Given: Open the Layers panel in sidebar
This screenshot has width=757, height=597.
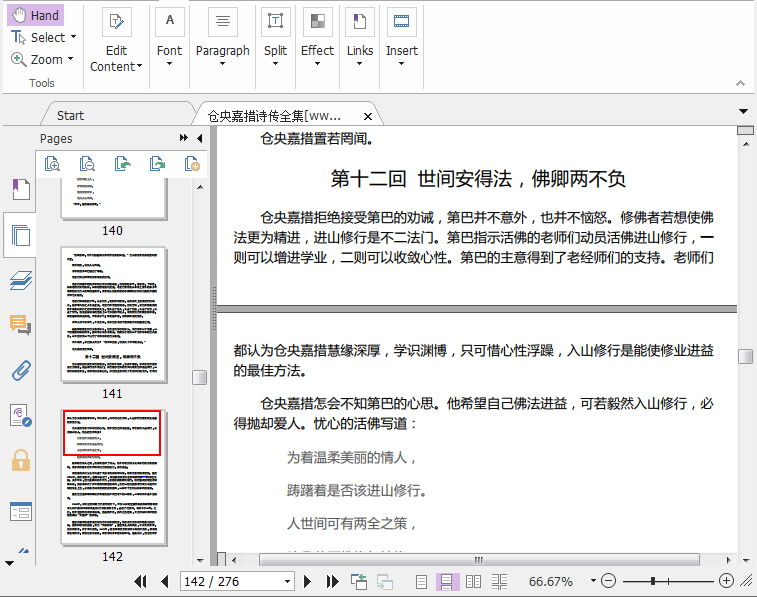Looking at the screenshot, I should (x=20, y=281).
